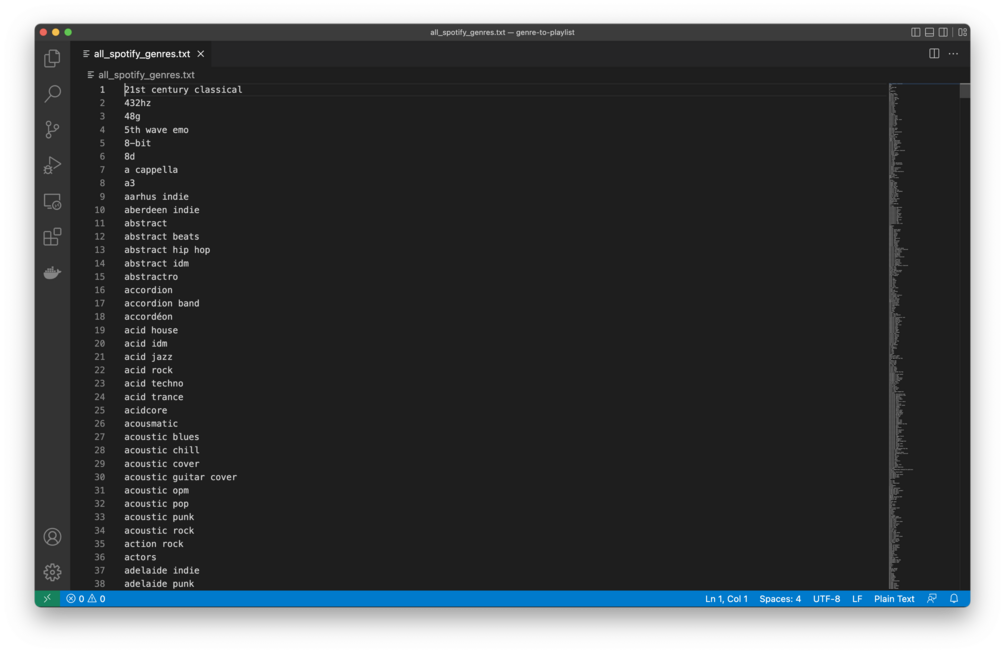Open the editor More Actions menu
This screenshot has height=653, width=1005.
click(x=954, y=54)
